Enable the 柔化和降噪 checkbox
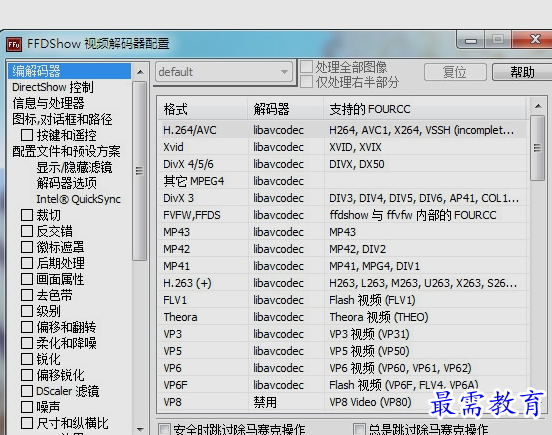Image resolution: width=552 pixels, height=435 pixels. coord(27,343)
